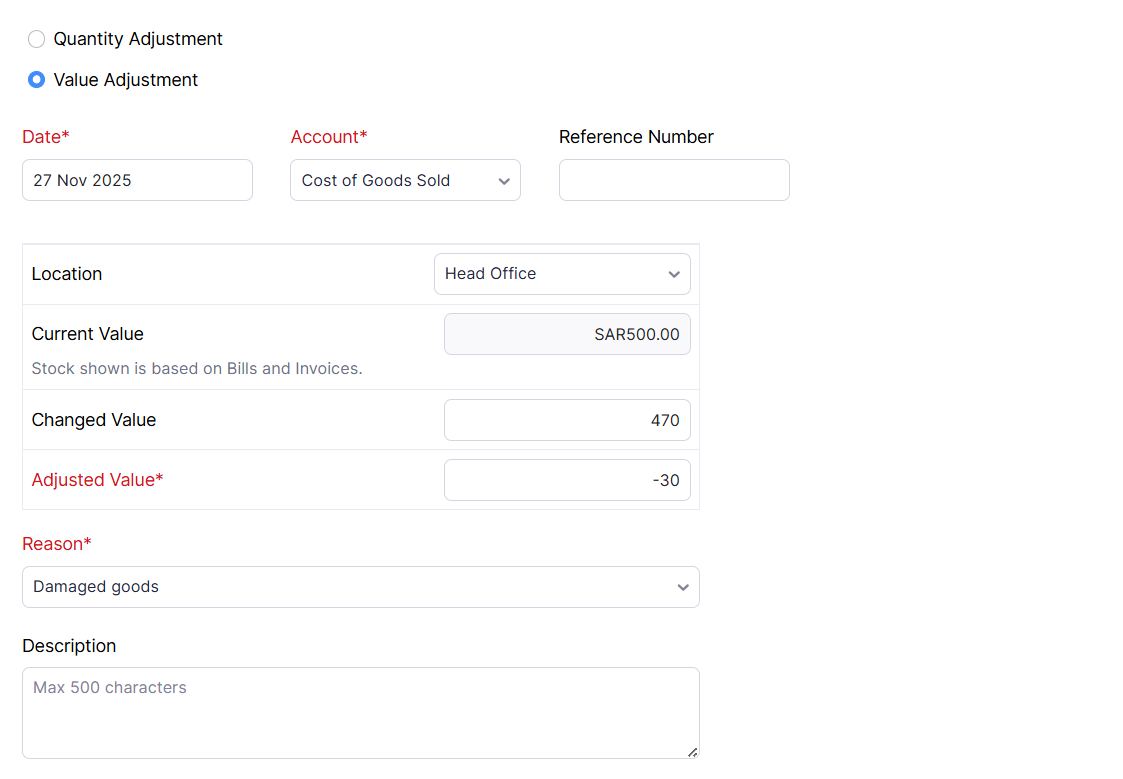Click the chevron arrow in the Reason select
The image size is (1123, 779).
683,587
